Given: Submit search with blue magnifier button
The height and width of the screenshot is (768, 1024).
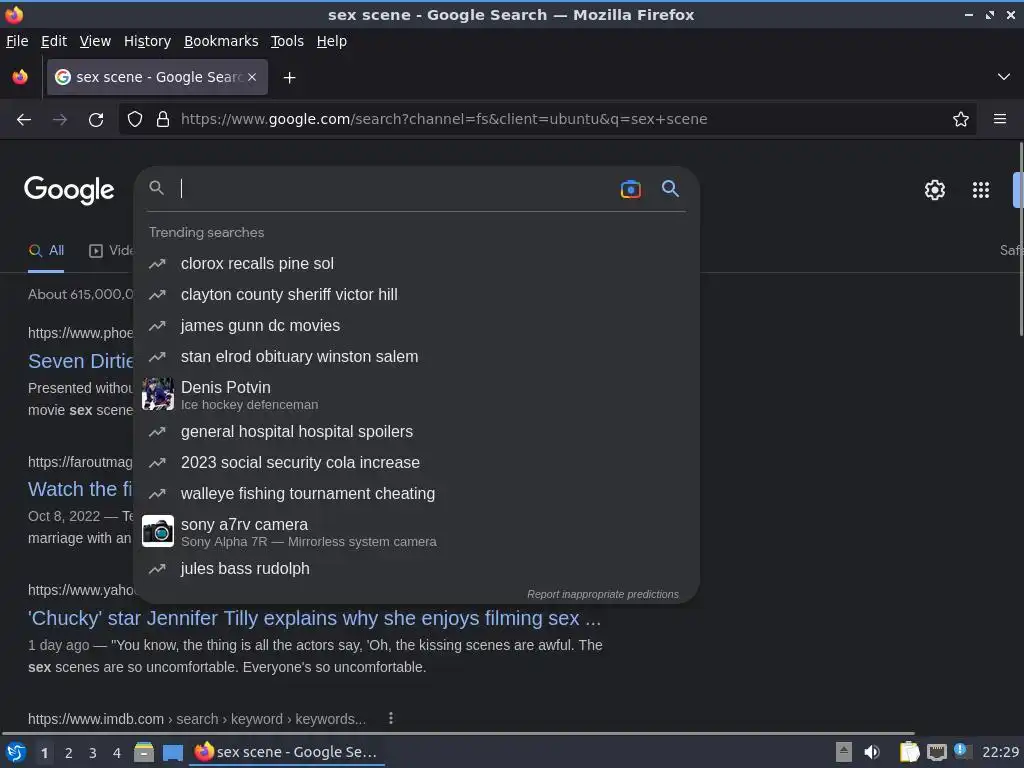Looking at the screenshot, I should [x=670, y=189].
